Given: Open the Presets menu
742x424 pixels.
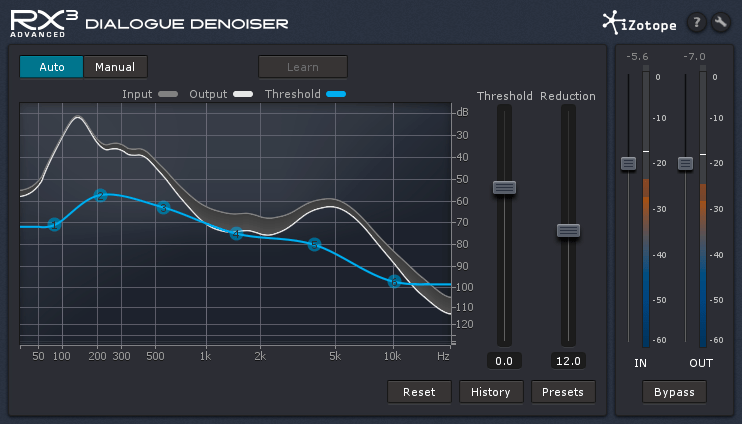Looking at the screenshot, I should [563, 392].
